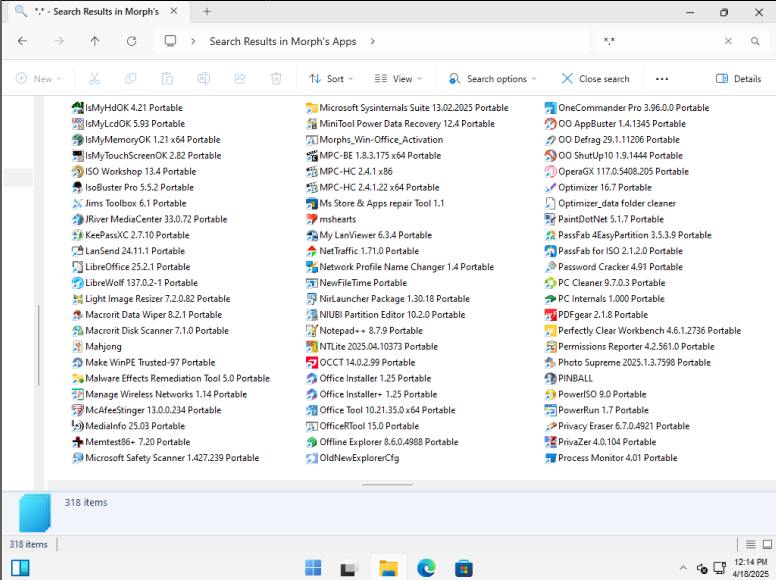Click the Rename icon in toolbar
This screenshot has height=580, width=776.
pos(203,79)
